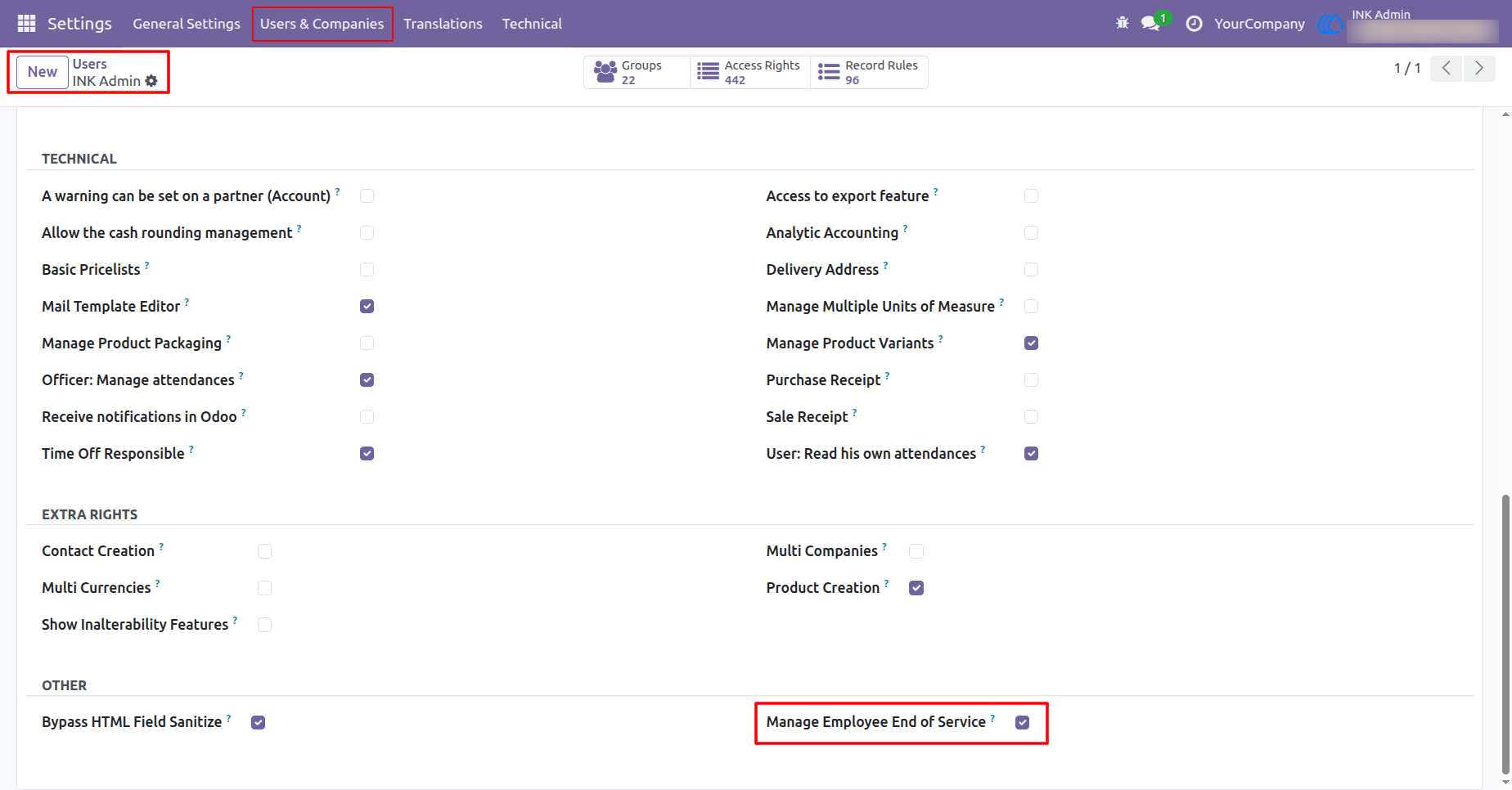Viewport: 1512px width, 790px height.
Task: Uncheck Time Off Responsible
Action: 367,454
